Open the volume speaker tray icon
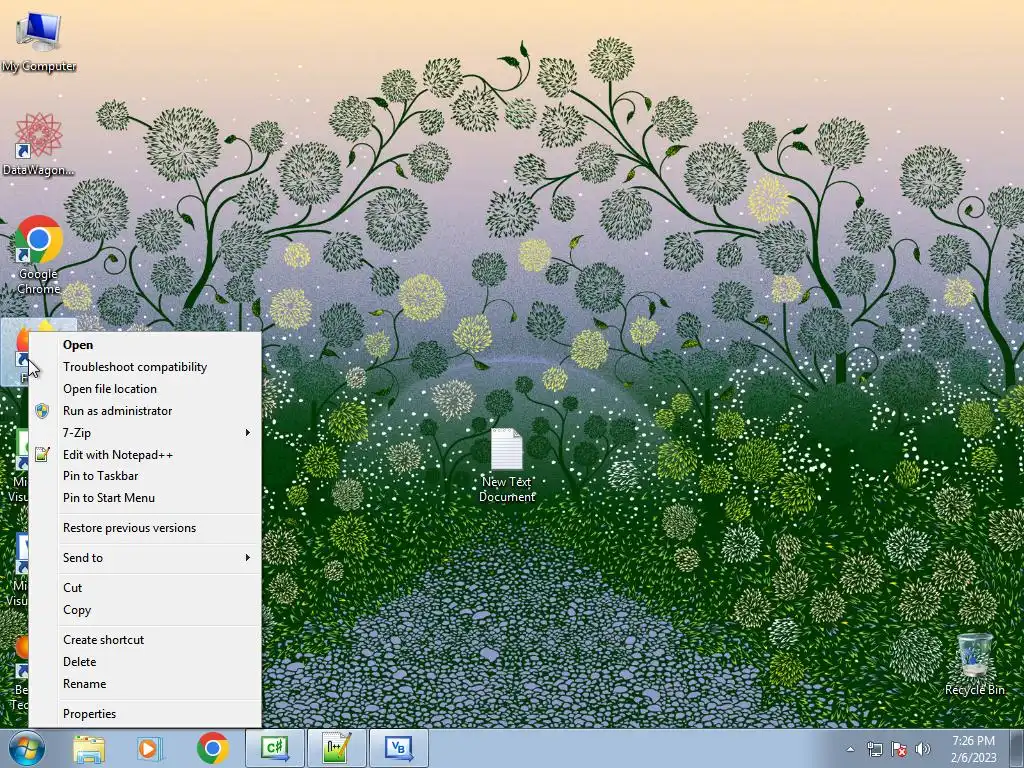The height and width of the screenshot is (768, 1024). click(x=923, y=749)
